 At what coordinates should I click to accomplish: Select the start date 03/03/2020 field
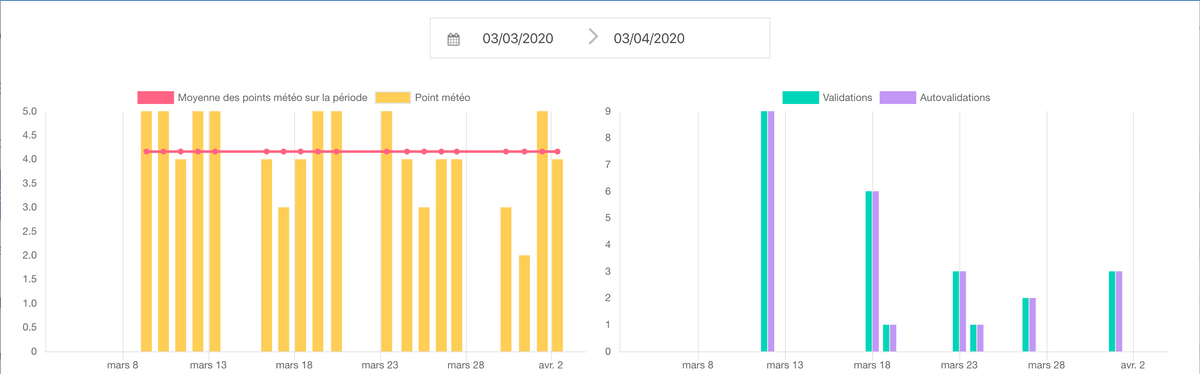(x=518, y=39)
